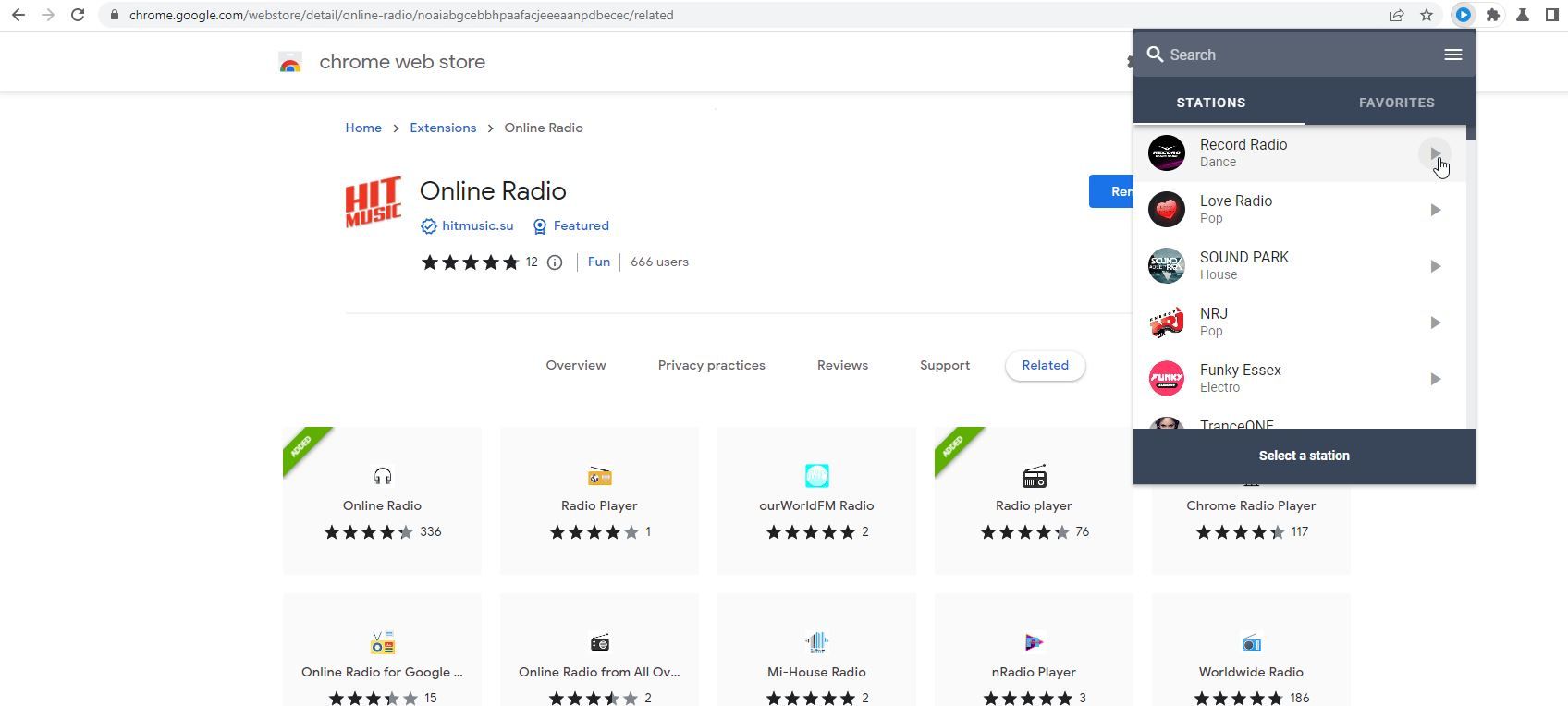Screen dimensions: 1568x706
Task: Click the Worldwide Radio card icon
Action: (x=1252, y=642)
